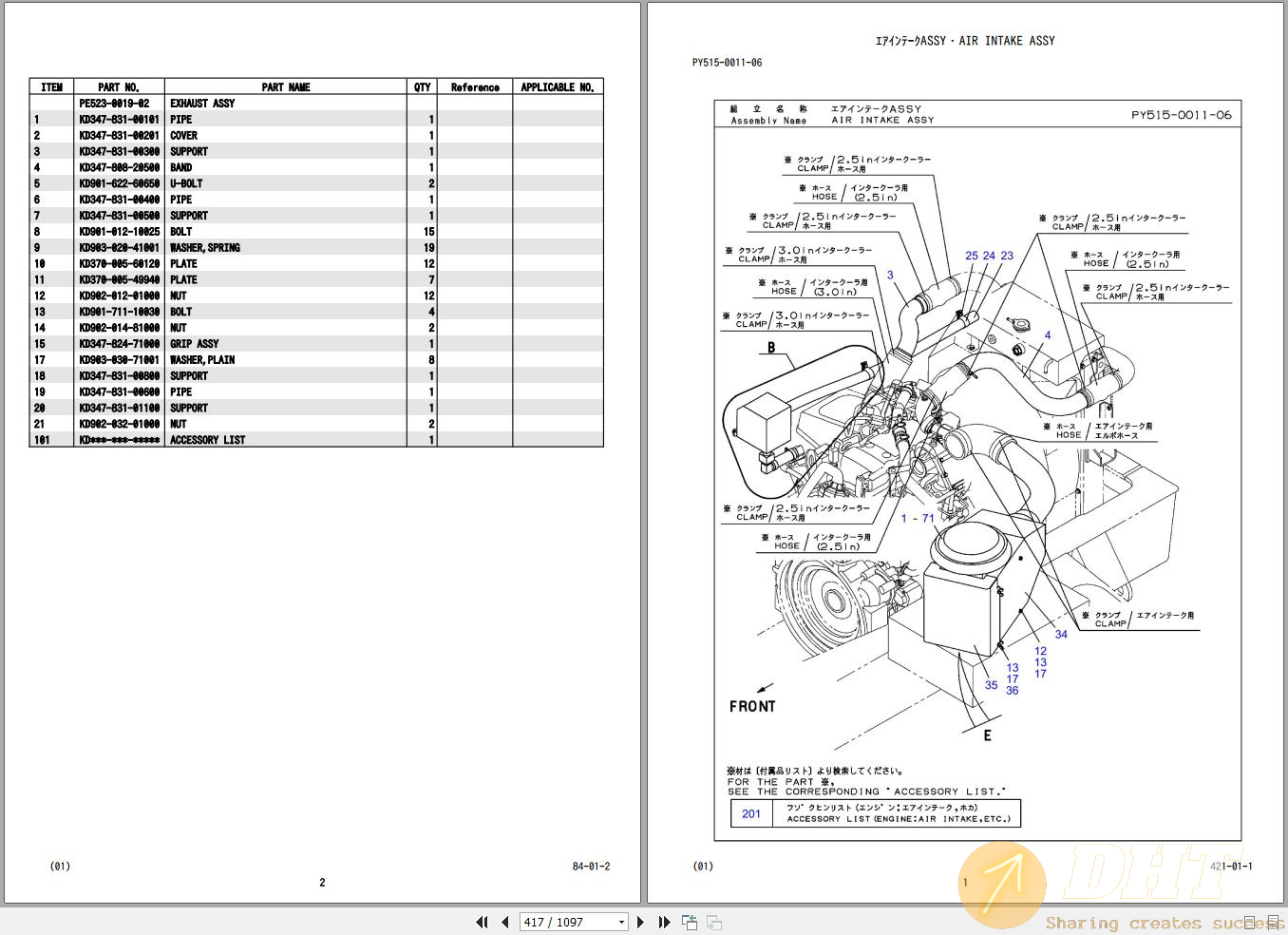Screen dimensions: 1288x935
Task: Switch to continuous page view icon
Action: point(1272,922)
